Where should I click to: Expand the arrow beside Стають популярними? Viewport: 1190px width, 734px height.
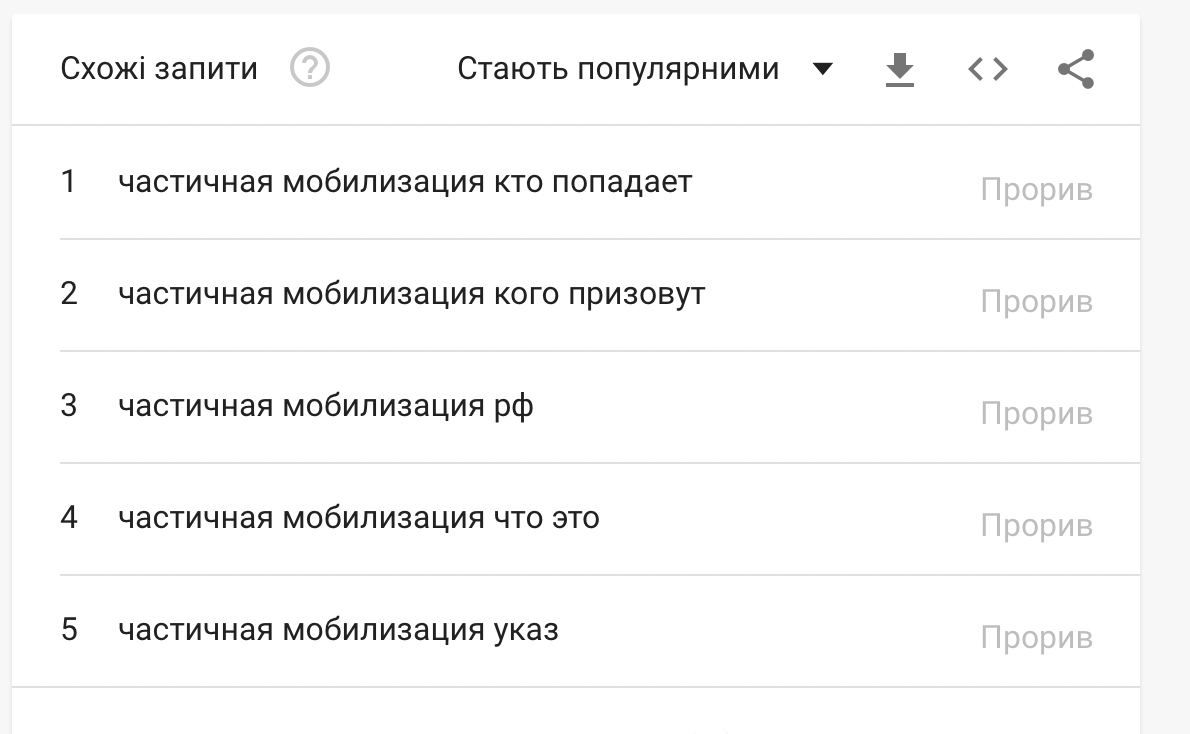(x=822, y=69)
